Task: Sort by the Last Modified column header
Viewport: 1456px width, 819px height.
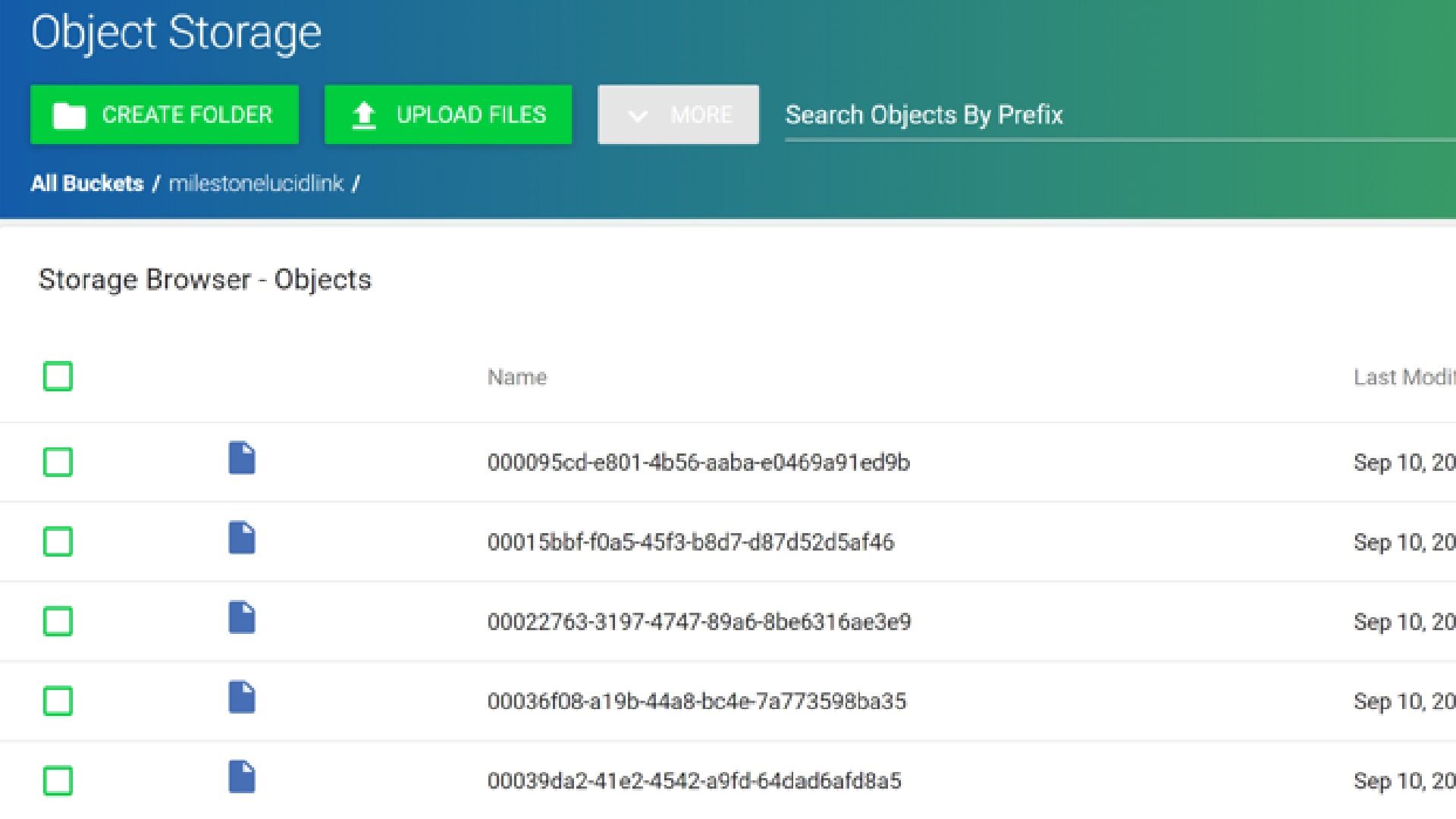Action: [1404, 377]
